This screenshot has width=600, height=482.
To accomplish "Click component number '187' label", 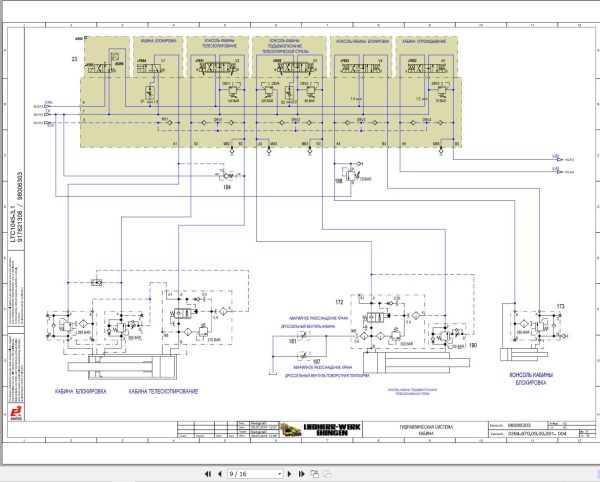I will tap(316, 361).
